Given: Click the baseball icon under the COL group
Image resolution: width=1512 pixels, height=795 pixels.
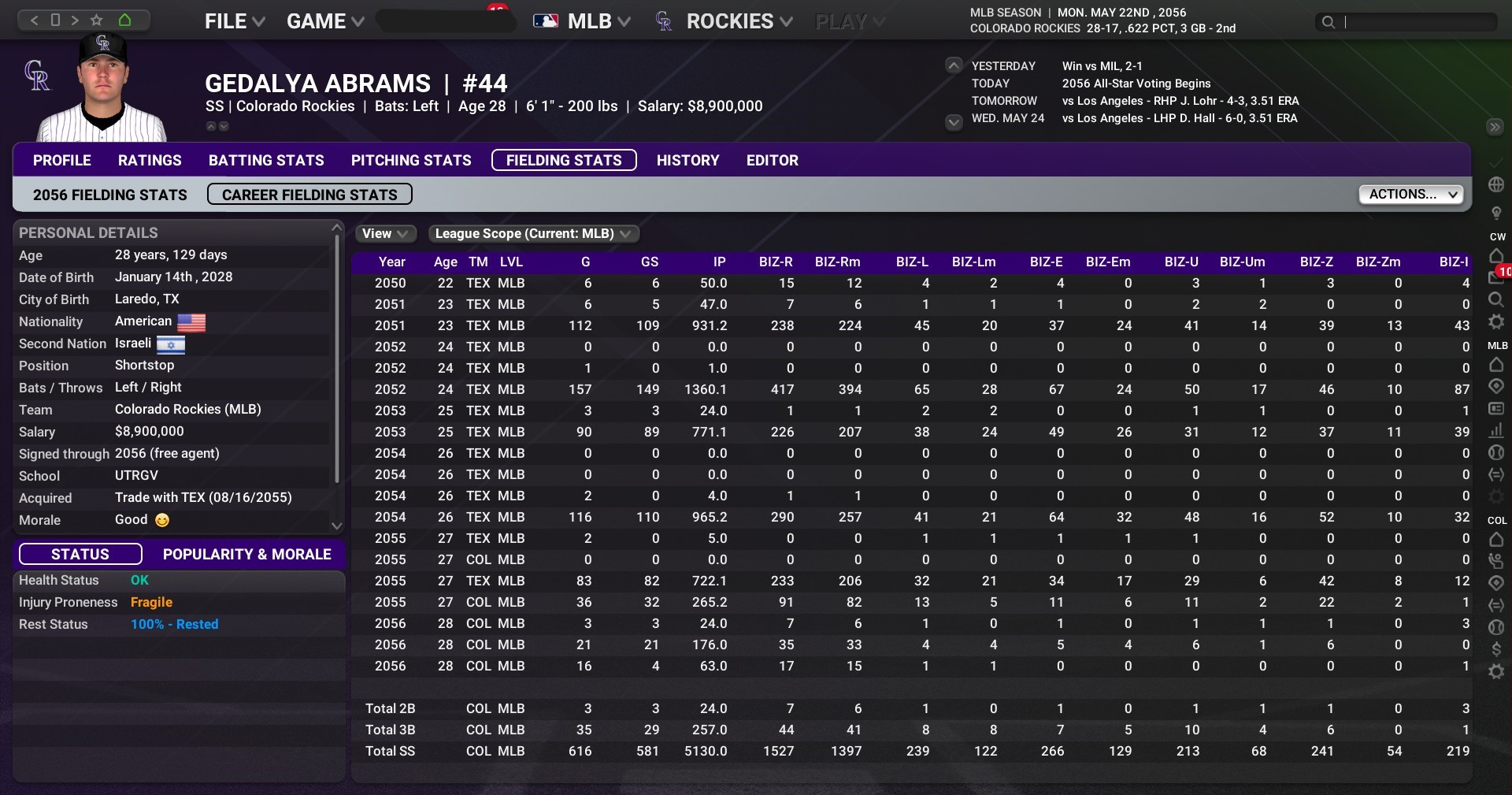Looking at the screenshot, I should 1496,627.
